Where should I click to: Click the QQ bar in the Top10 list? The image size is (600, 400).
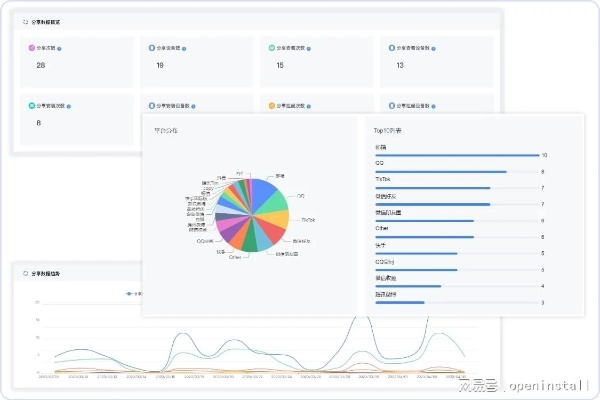(x=440, y=171)
